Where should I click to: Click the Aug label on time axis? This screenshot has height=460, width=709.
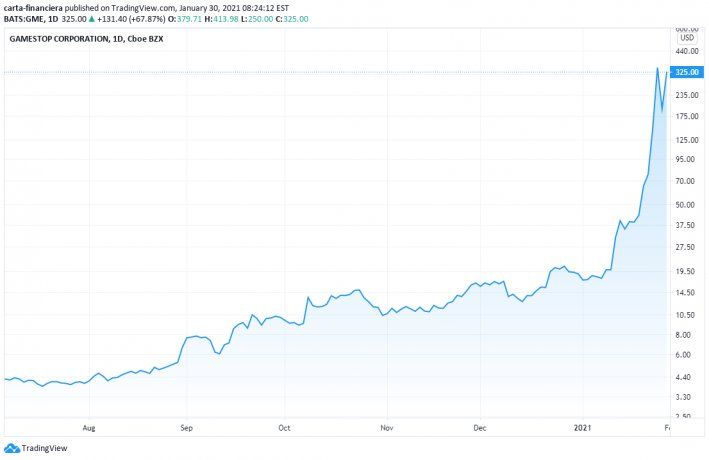click(88, 426)
